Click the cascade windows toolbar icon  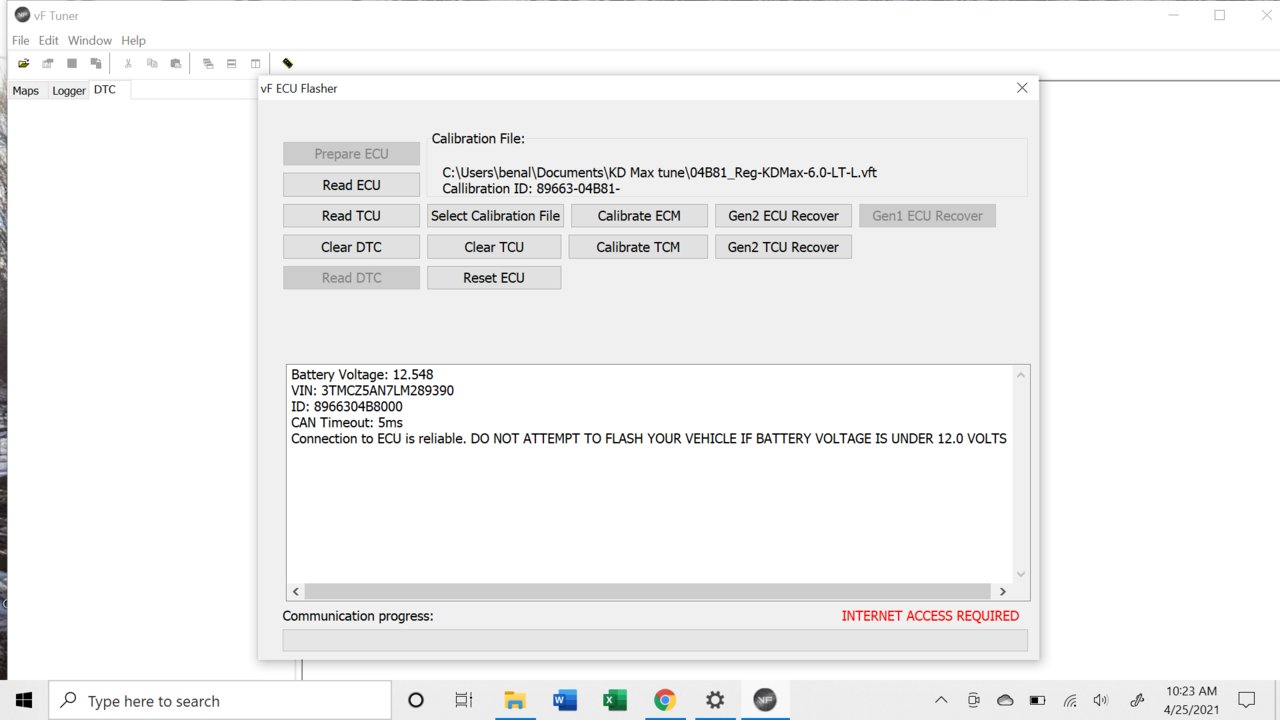tap(208, 63)
